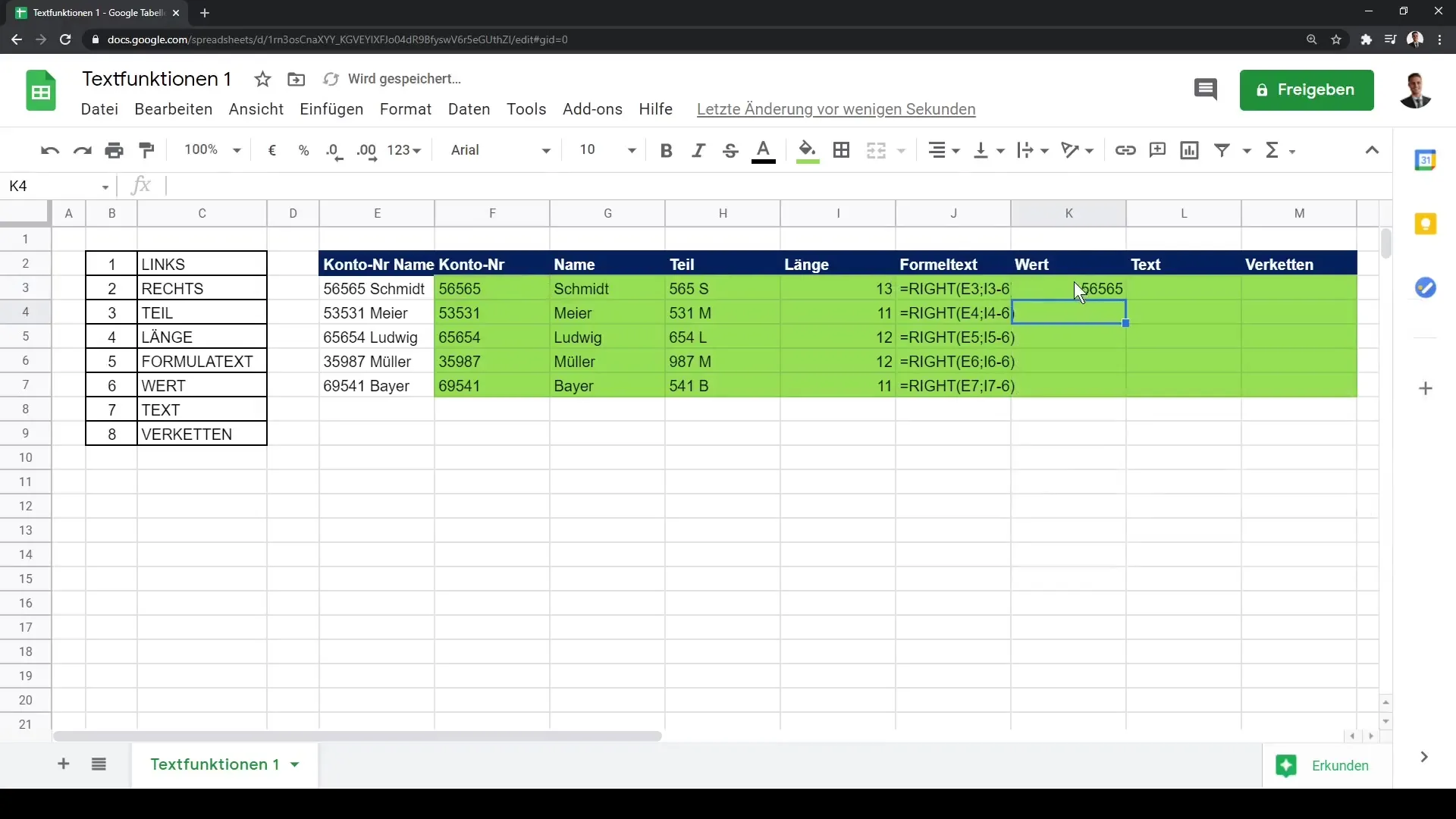
Task: Hide the menus with the up chevron
Action: (x=1372, y=150)
